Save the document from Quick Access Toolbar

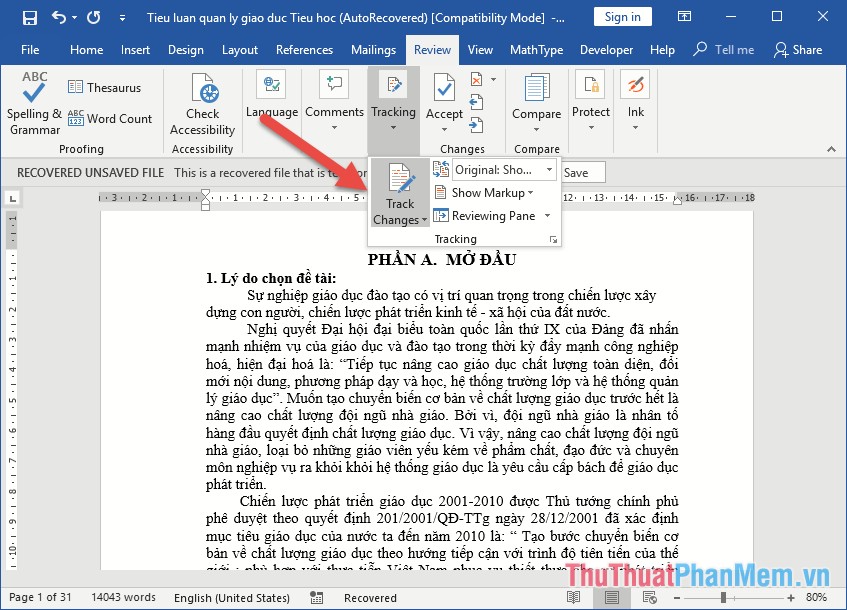[x=29, y=18]
